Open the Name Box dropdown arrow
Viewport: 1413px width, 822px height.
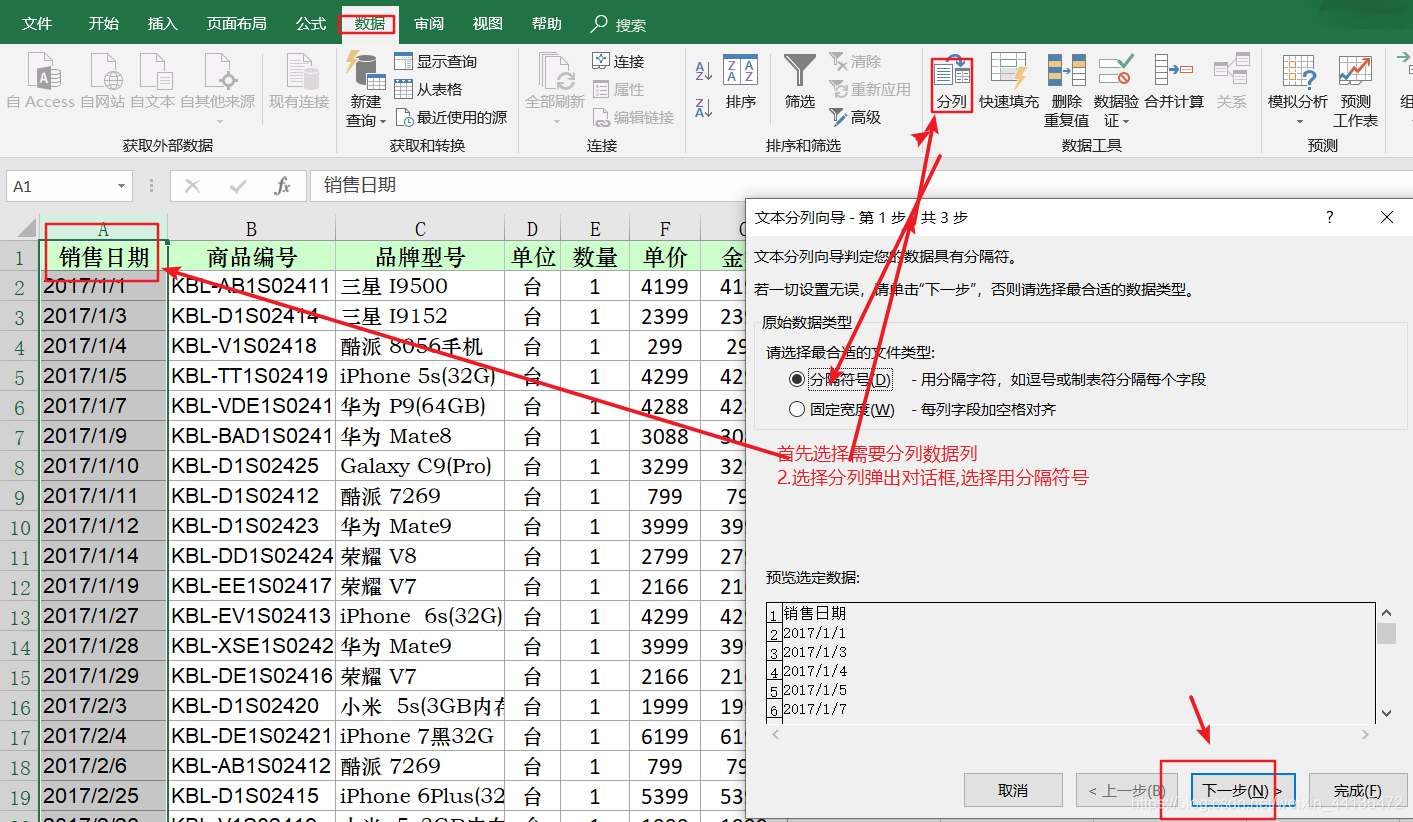(x=121, y=186)
